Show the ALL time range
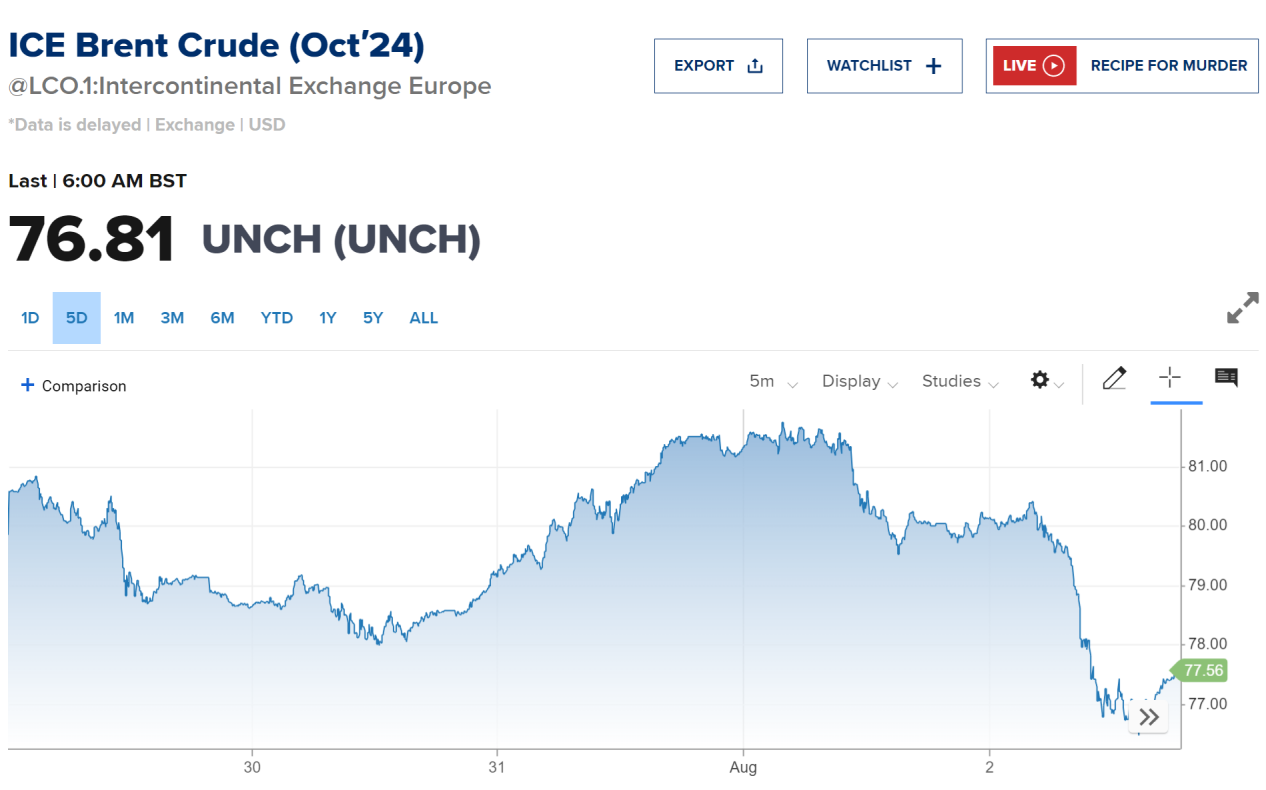The width and height of the screenshot is (1266, 790). (424, 318)
